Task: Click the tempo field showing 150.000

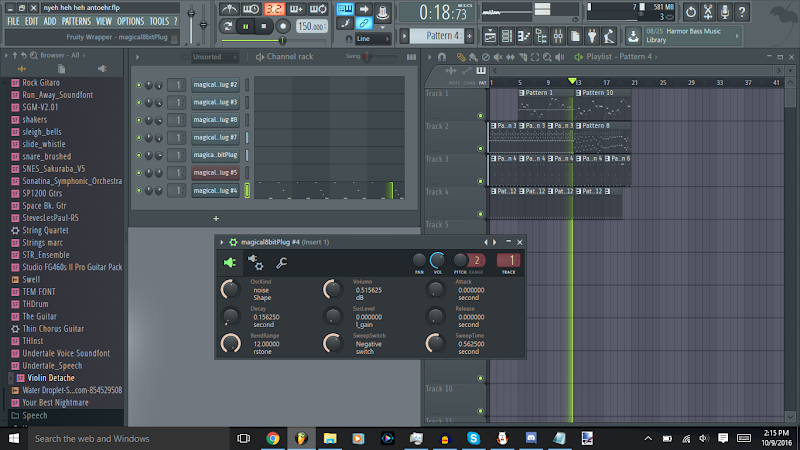Action: coord(311,27)
